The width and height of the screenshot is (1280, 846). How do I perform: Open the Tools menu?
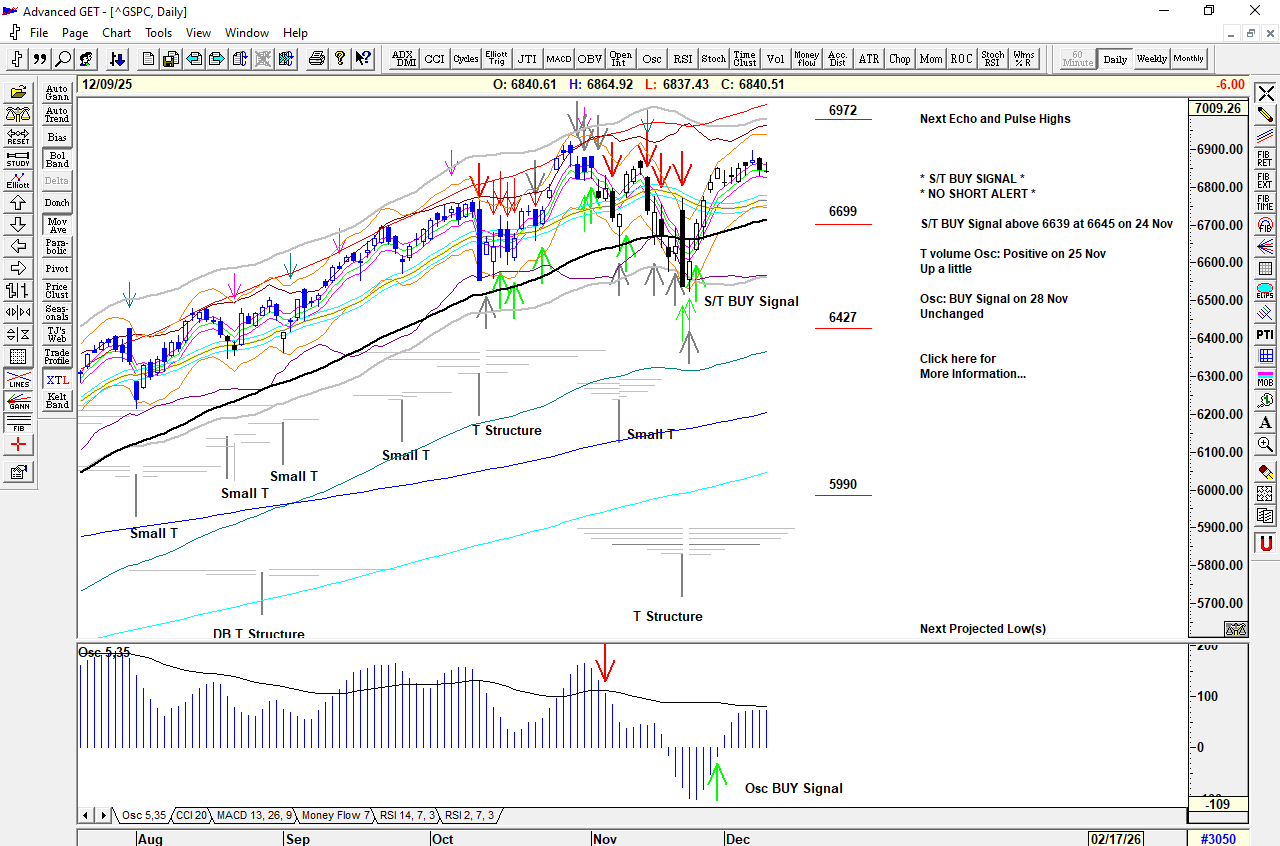pos(158,33)
